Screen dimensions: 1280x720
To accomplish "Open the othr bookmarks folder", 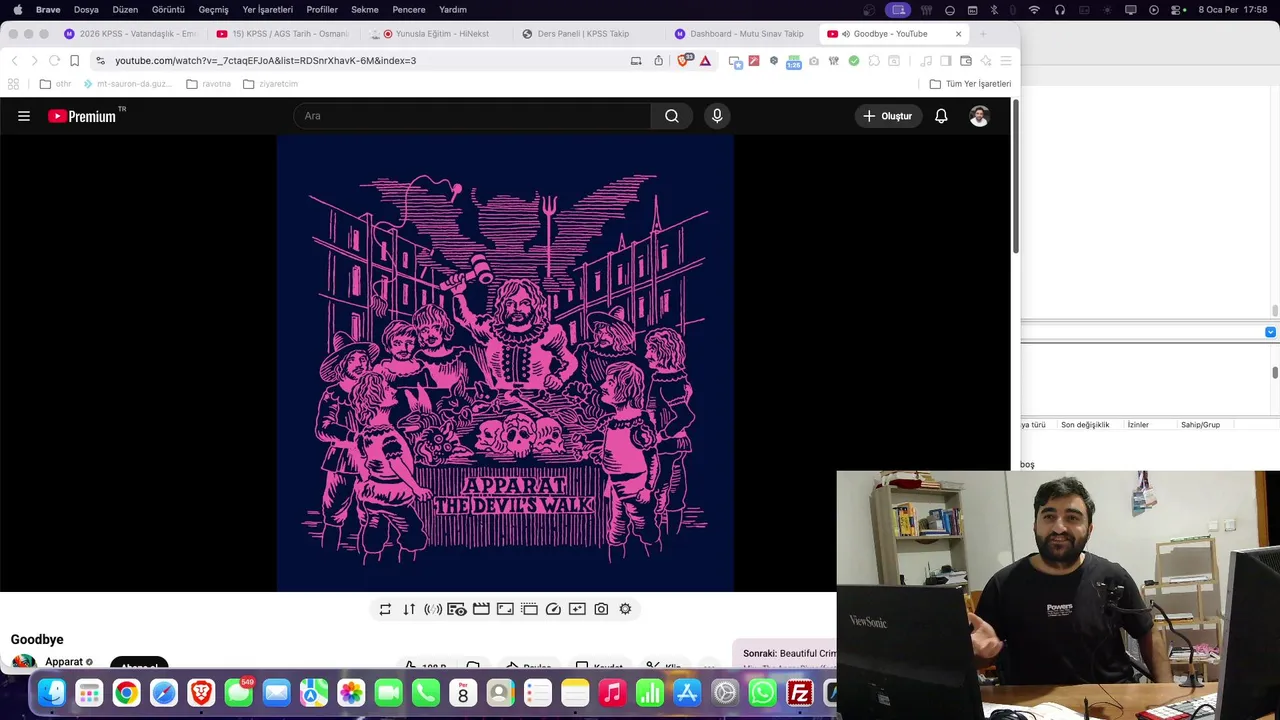I will [55, 84].
